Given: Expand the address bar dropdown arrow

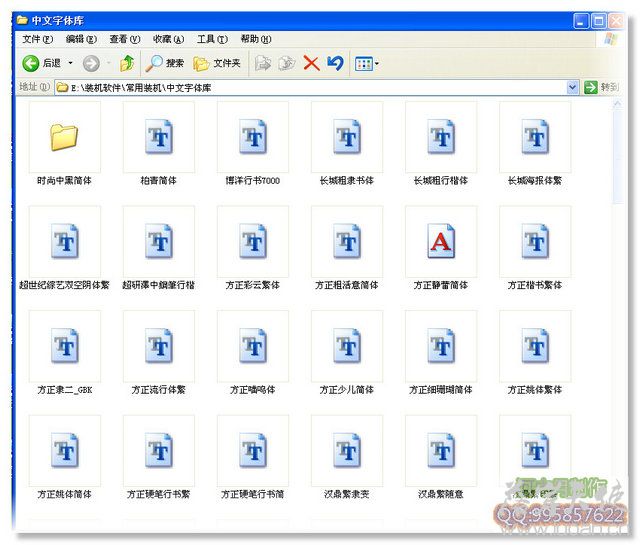Looking at the screenshot, I should [573, 87].
